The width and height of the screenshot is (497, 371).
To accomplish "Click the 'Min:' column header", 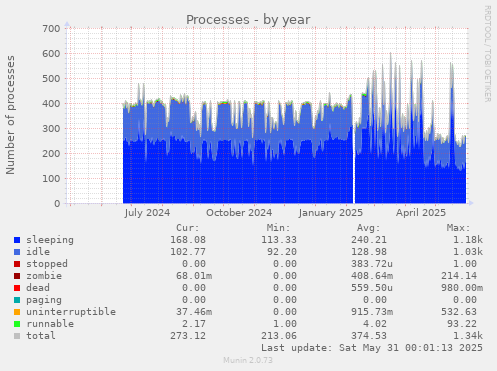I will tap(278, 228).
